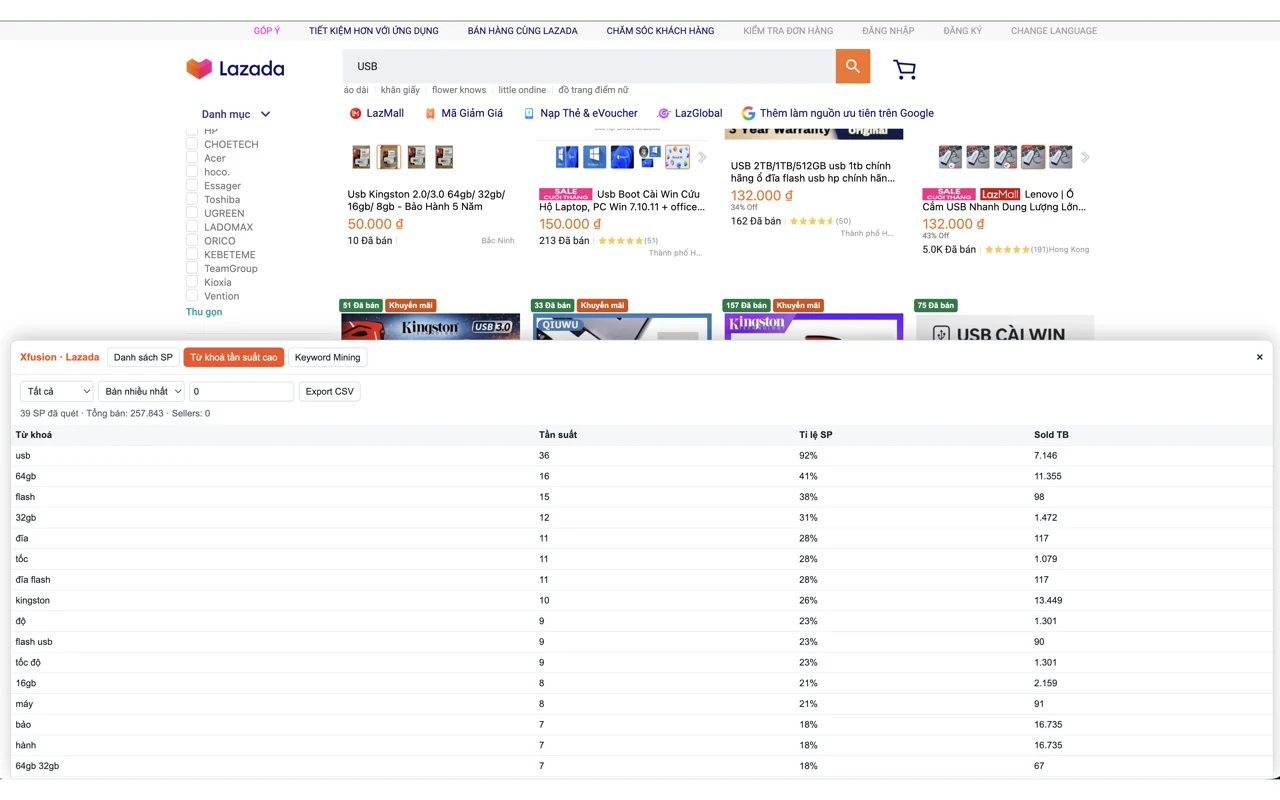Image resolution: width=1280 pixels, height=800 pixels.
Task: Click the Lazada search box containing USB
Action: pos(589,66)
